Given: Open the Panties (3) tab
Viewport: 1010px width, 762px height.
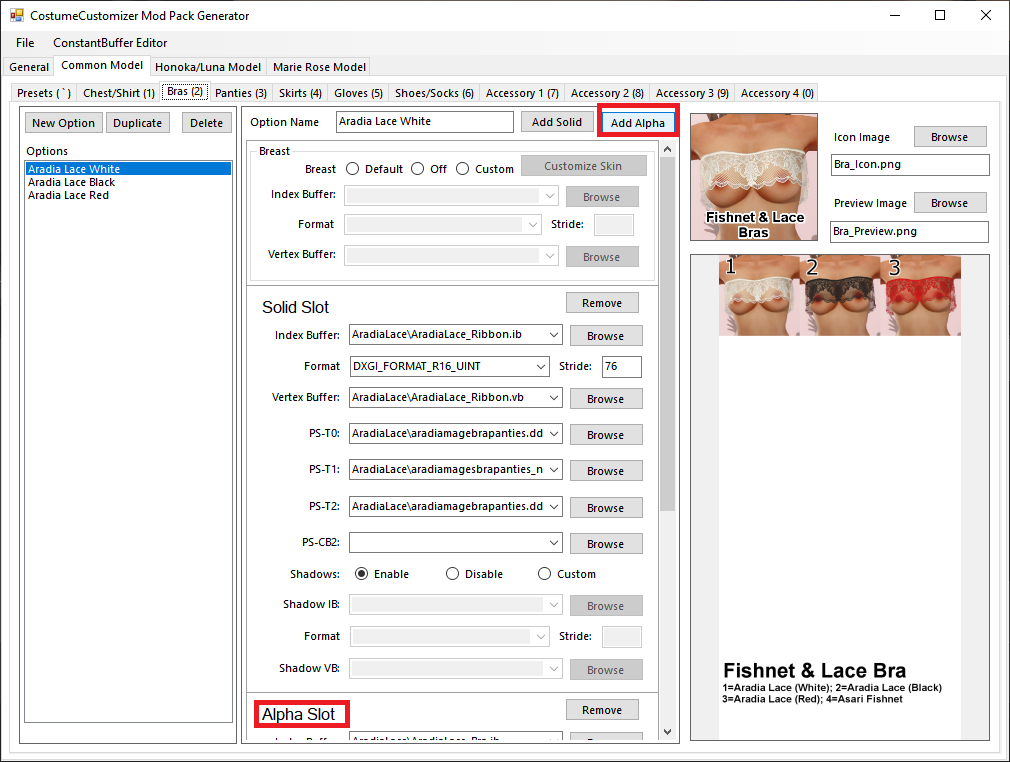Looking at the screenshot, I should pyautogui.click(x=241, y=93).
